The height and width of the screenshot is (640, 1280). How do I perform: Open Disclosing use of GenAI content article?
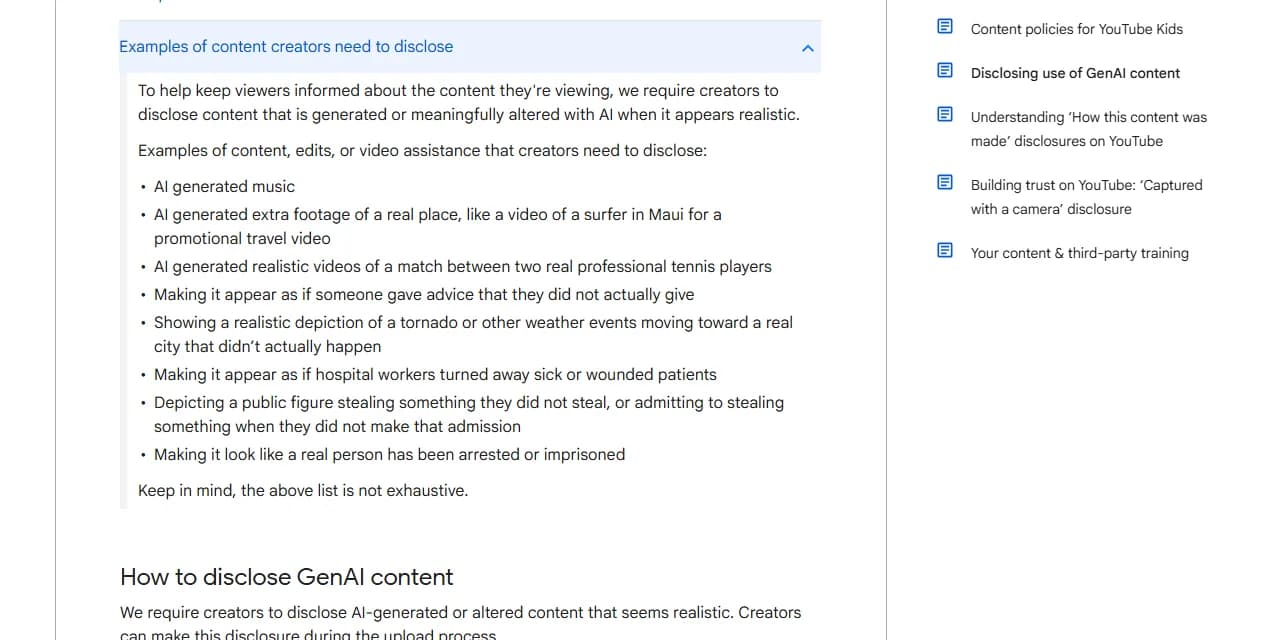pos(1075,73)
